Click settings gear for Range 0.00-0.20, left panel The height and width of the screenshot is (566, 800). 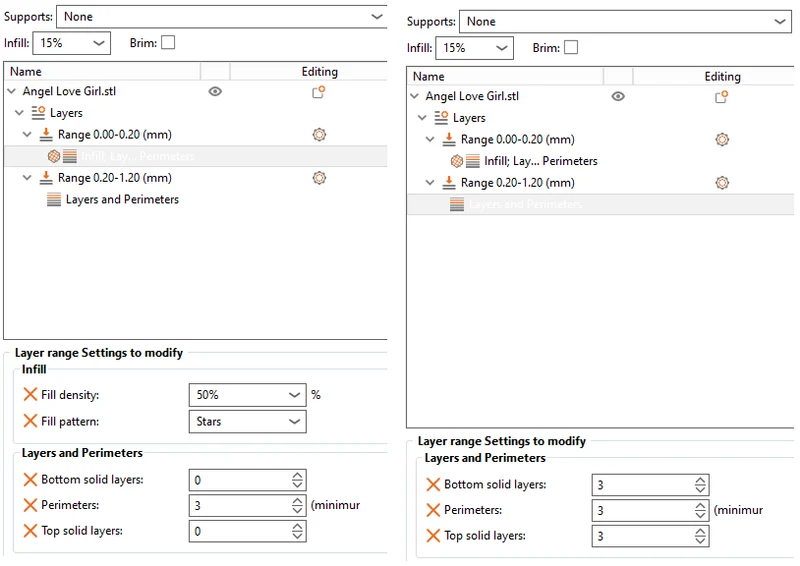(319, 135)
